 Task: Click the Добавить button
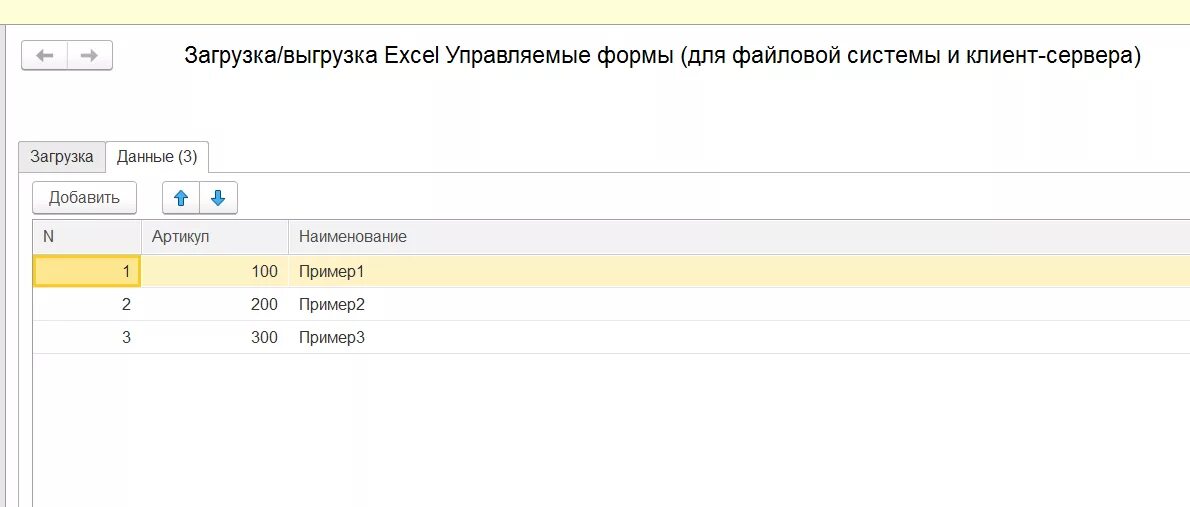pos(84,198)
